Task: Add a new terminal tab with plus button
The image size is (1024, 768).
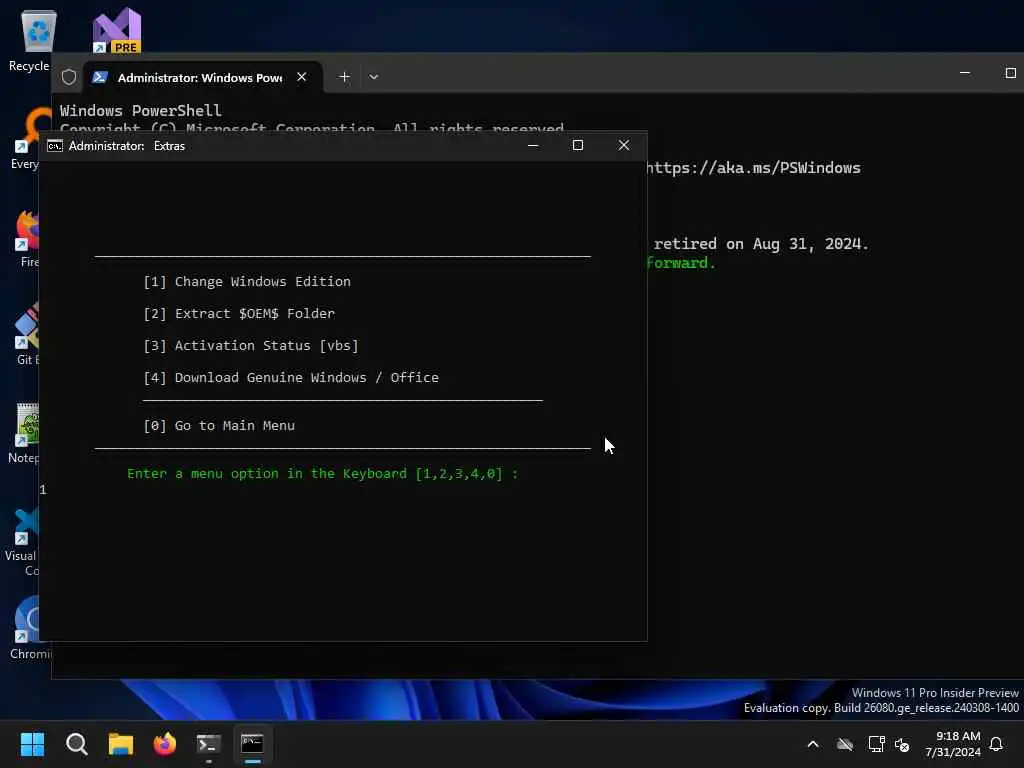Action: click(344, 77)
